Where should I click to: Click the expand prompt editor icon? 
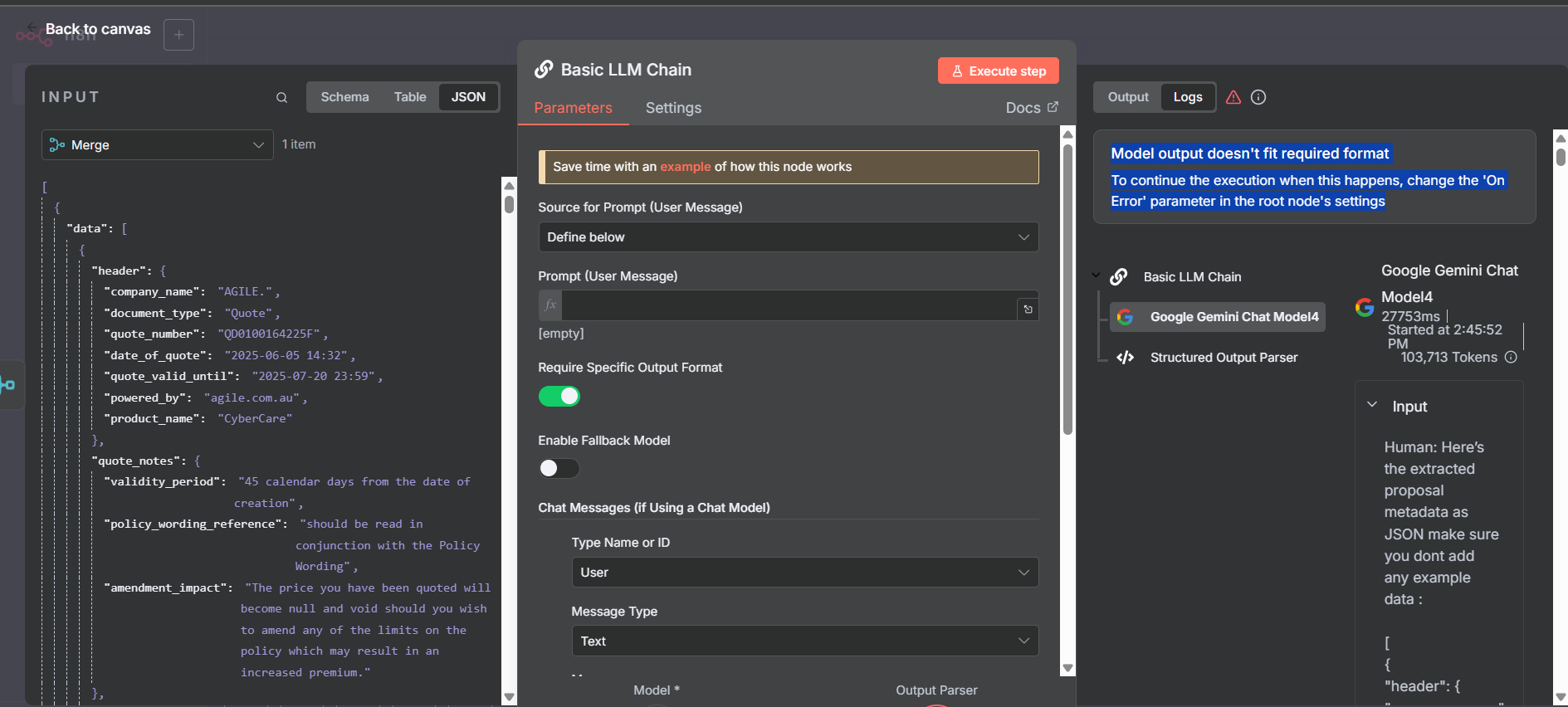point(1028,309)
